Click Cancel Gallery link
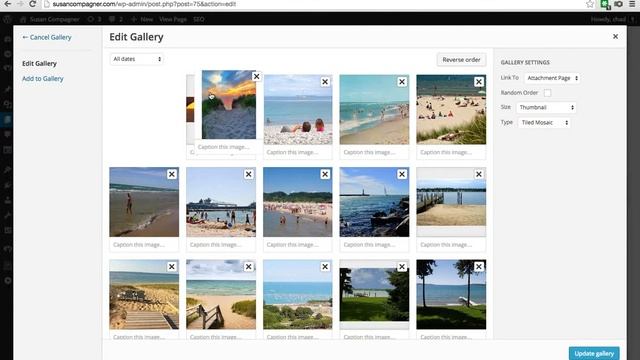This screenshot has width=640, height=360. point(47,37)
